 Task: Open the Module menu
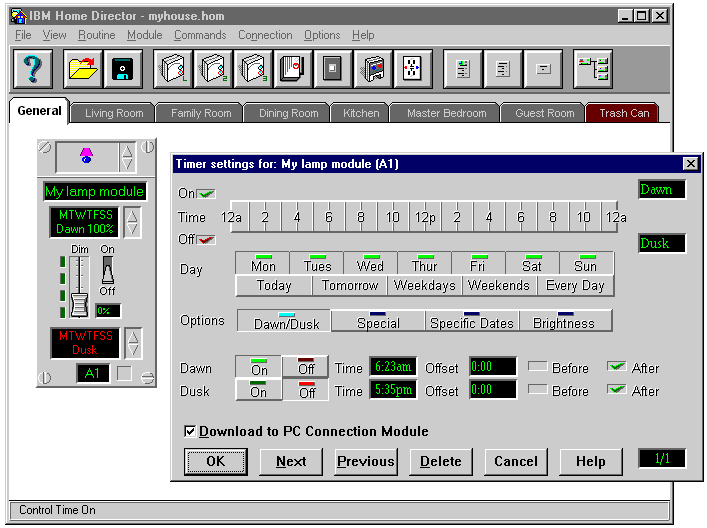coord(144,35)
